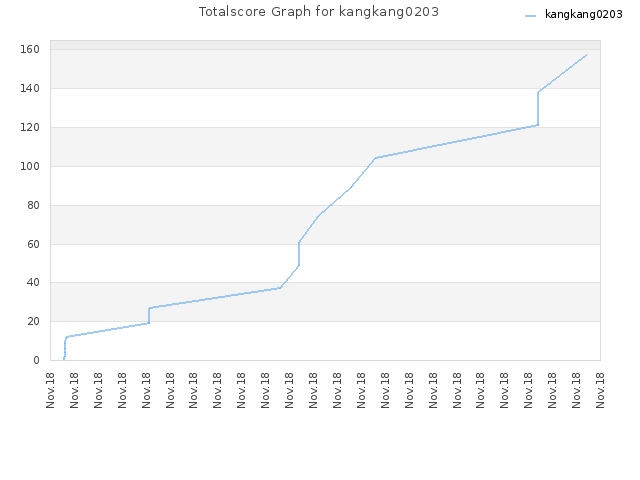Click the blue legend line marker
This screenshot has height=480, width=640.
pos(530,16)
